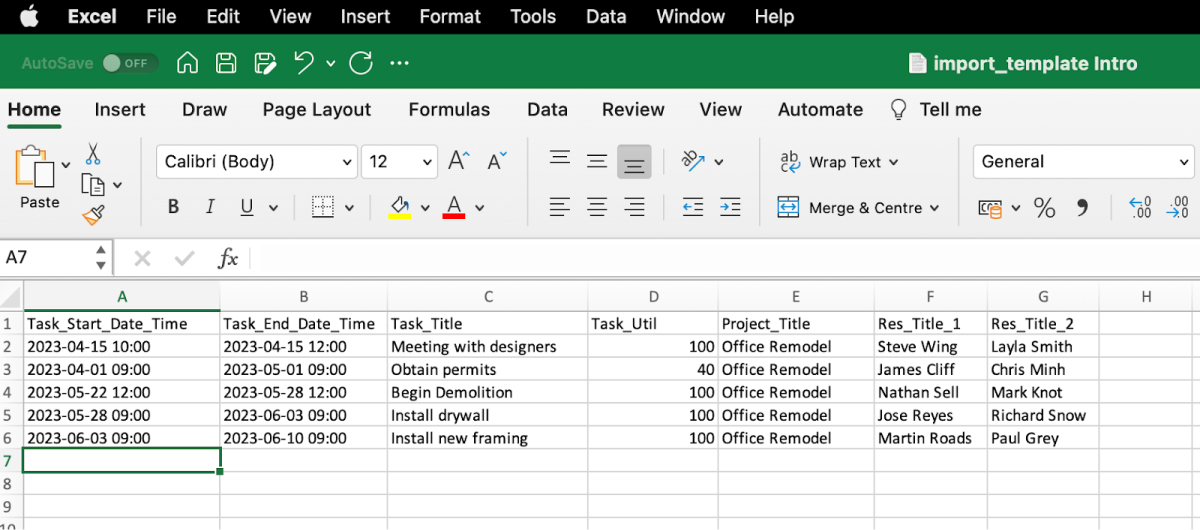Apply yellow fill colour

(x=400, y=208)
